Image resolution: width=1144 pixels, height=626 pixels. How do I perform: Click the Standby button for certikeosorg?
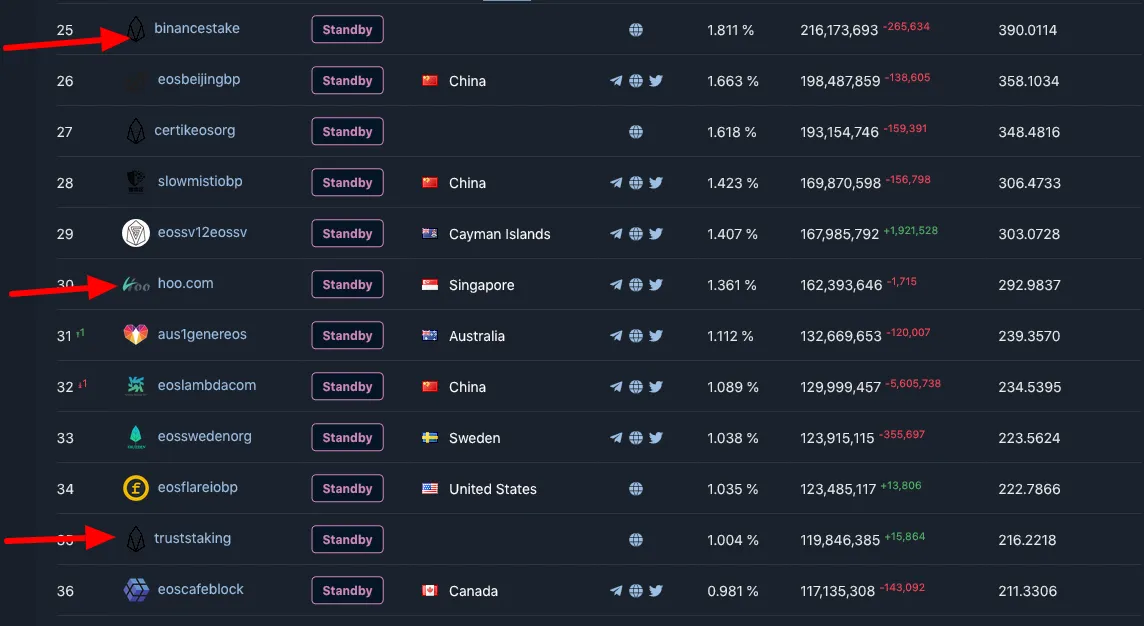347,131
